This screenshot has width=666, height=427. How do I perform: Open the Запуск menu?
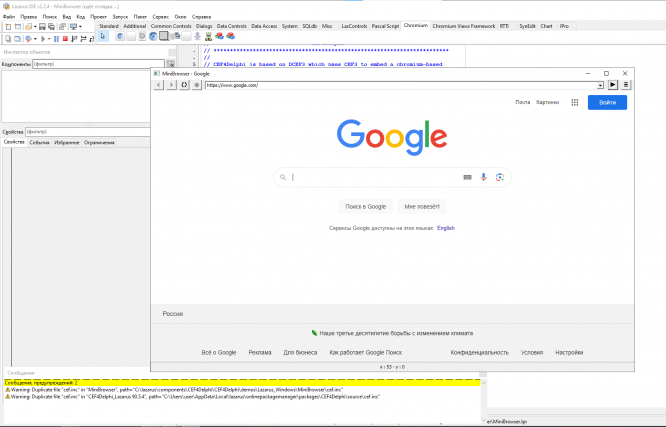click(x=120, y=17)
